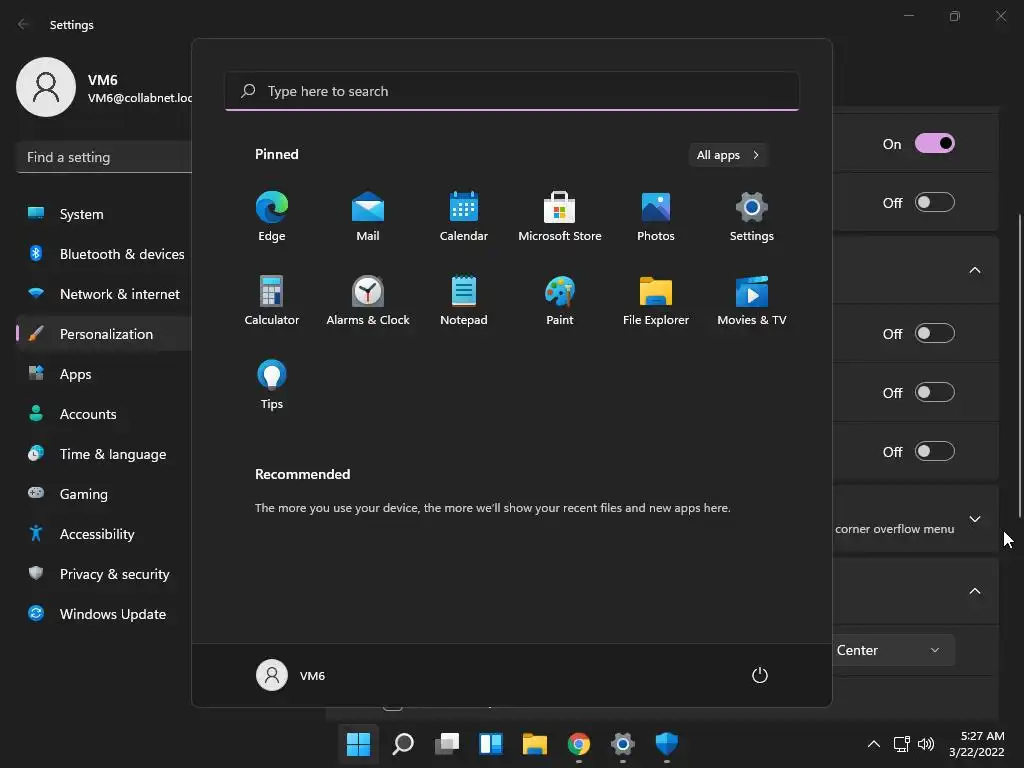Click the Start button on taskbar
Image resolution: width=1024 pixels, height=768 pixels.
click(x=359, y=744)
